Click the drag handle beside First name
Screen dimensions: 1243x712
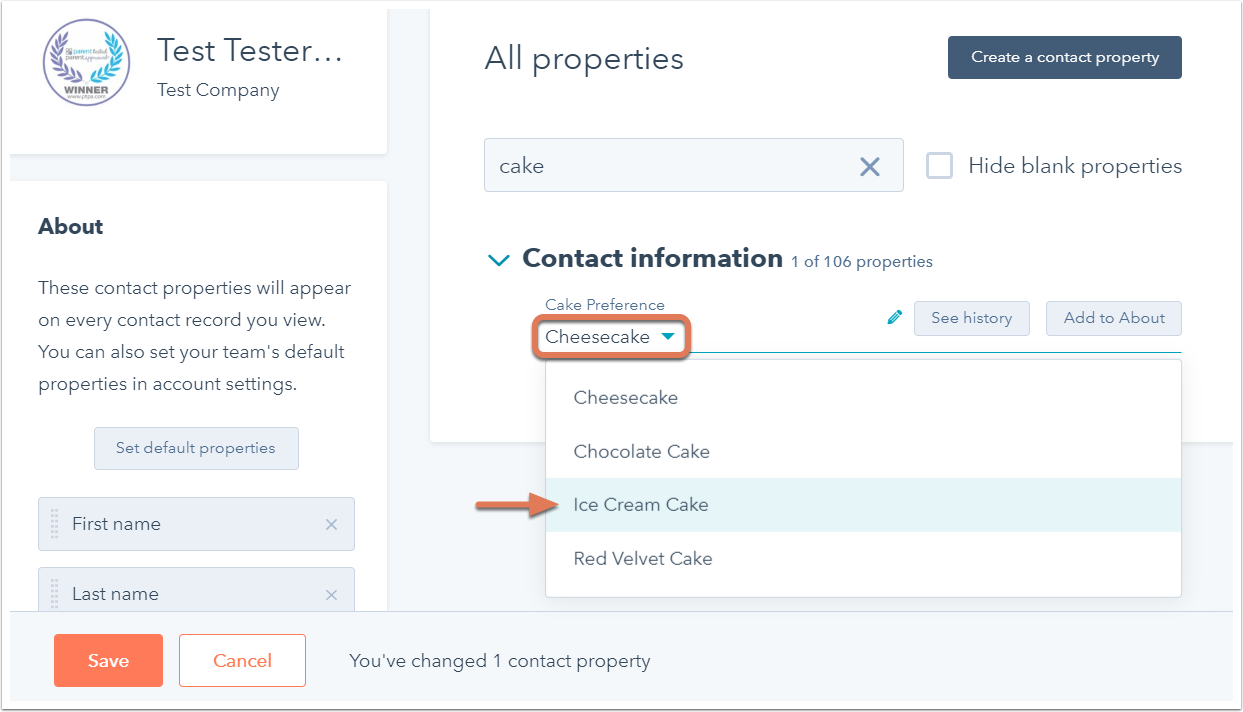(55, 524)
